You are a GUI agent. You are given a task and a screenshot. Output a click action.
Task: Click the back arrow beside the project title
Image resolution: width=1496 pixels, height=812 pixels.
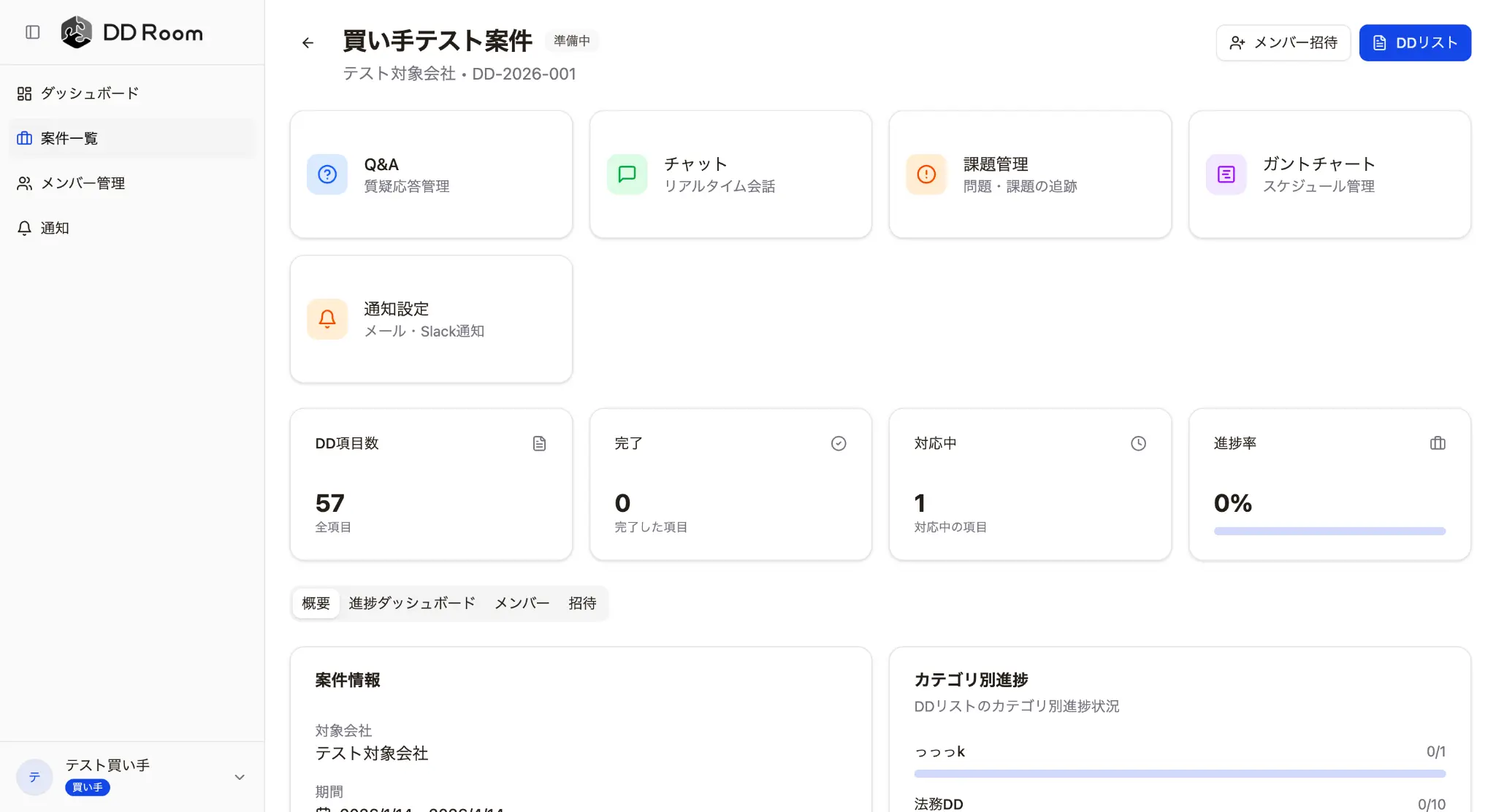[x=308, y=43]
